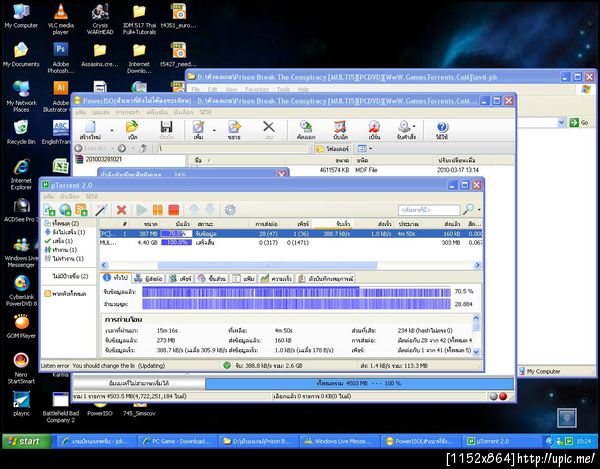Select All (2) category in µTorrent sidebar
Image resolution: width=600 pixels, height=469 pixels.
coord(62,223)
